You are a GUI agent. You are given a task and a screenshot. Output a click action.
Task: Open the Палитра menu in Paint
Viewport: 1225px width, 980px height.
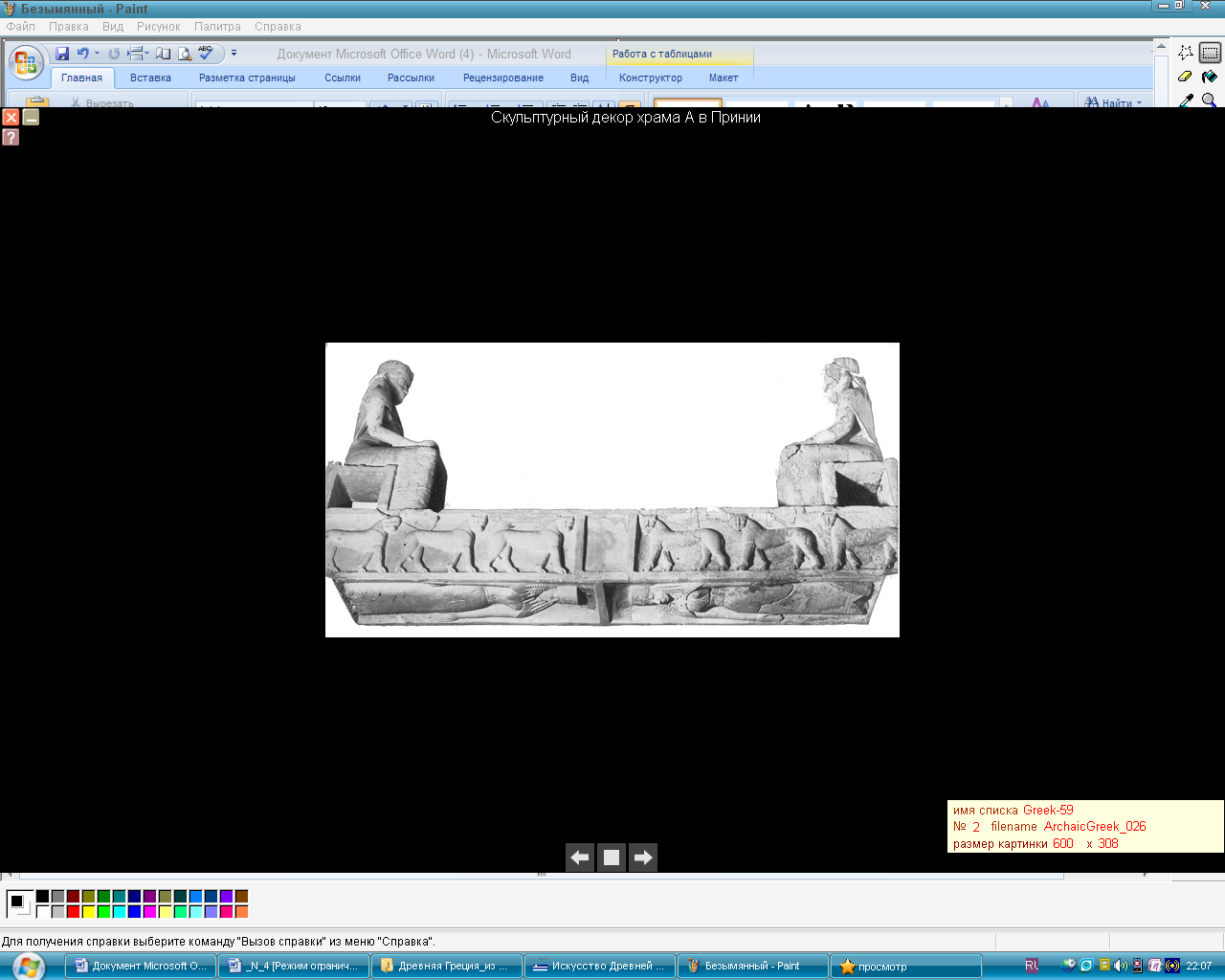coord(217,27)
